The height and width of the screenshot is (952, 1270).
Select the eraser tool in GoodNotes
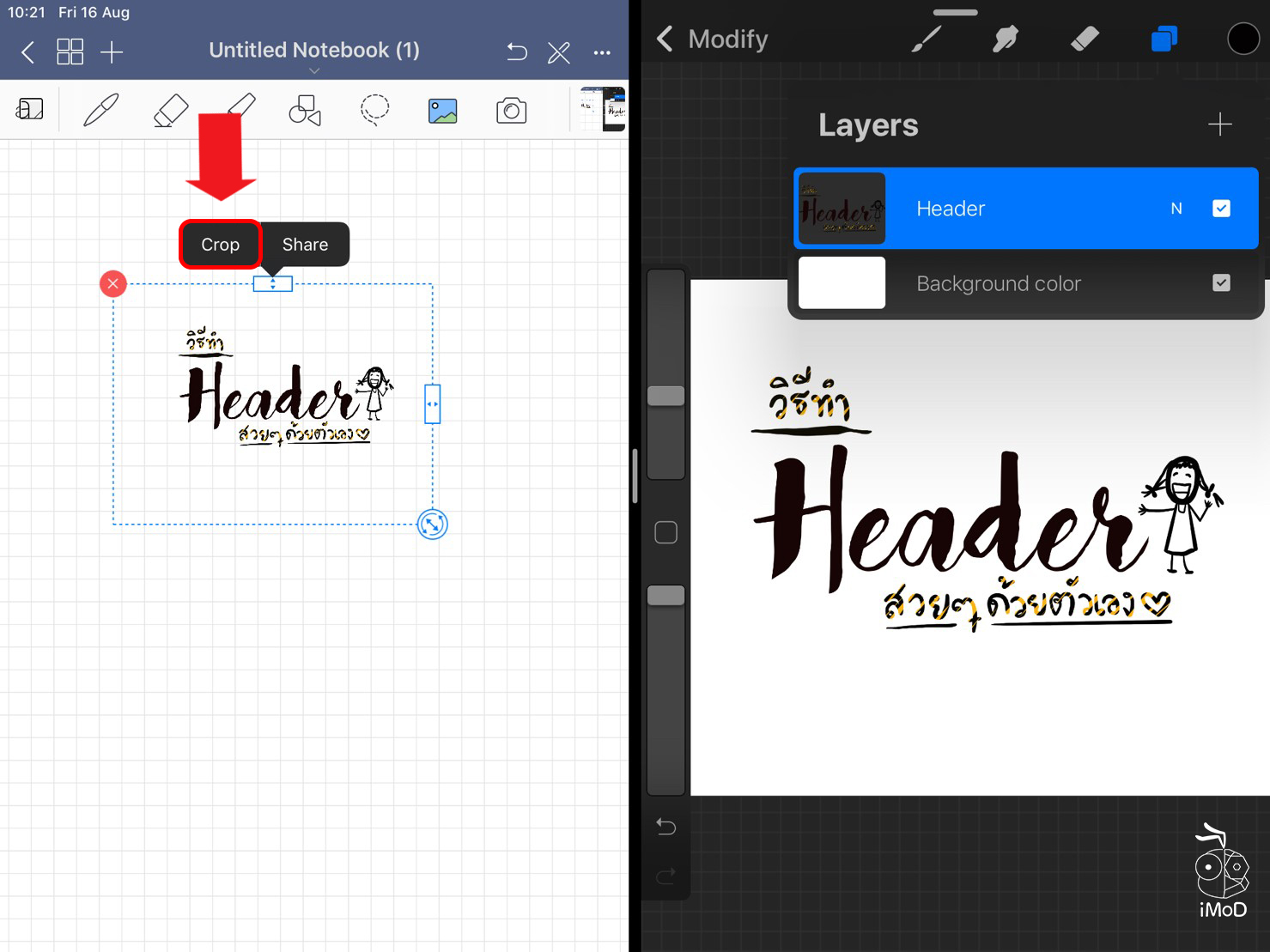pyautogui.click(x=169, y=109)
